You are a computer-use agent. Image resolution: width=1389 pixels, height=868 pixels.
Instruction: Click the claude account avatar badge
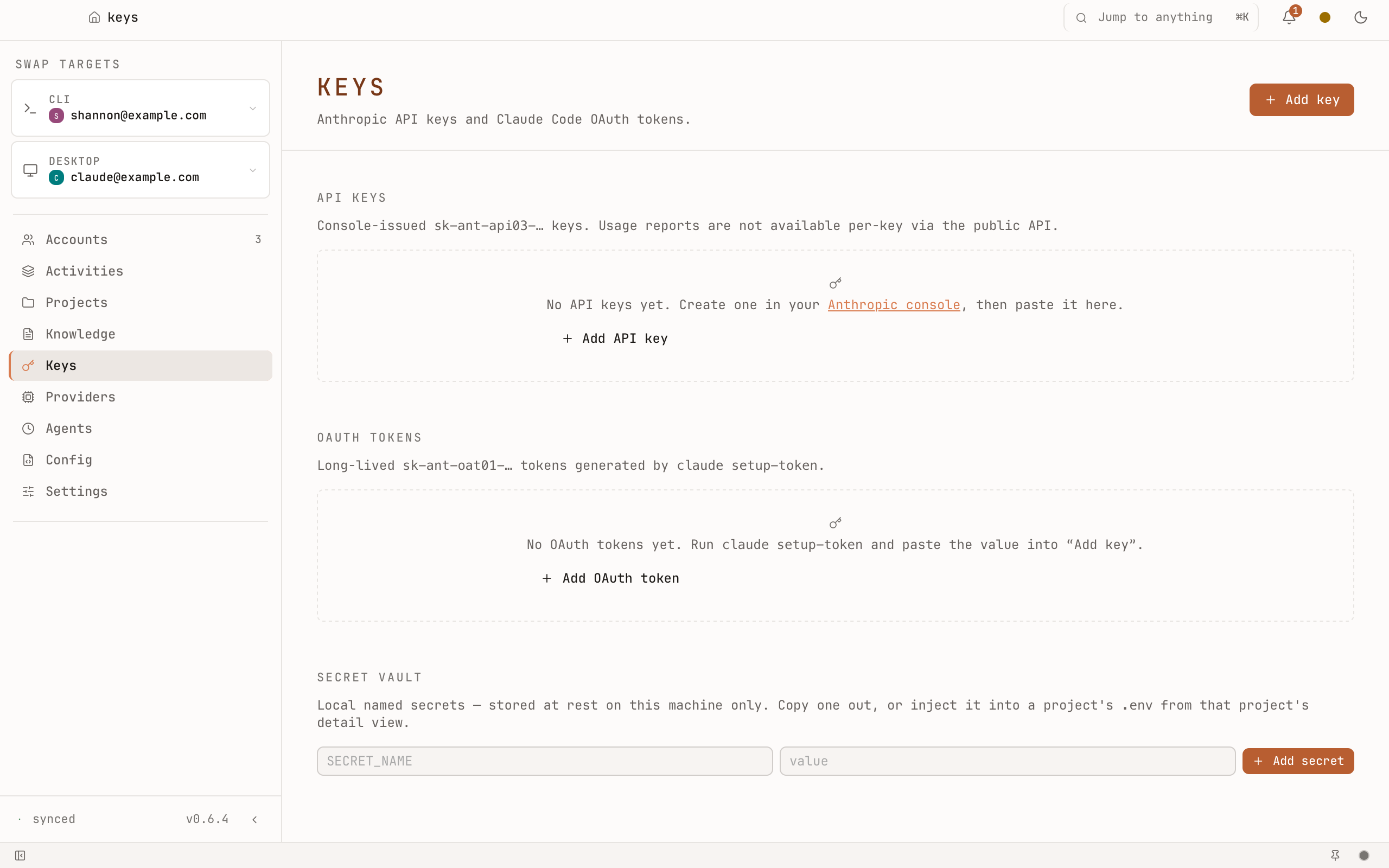pos(56,178)
